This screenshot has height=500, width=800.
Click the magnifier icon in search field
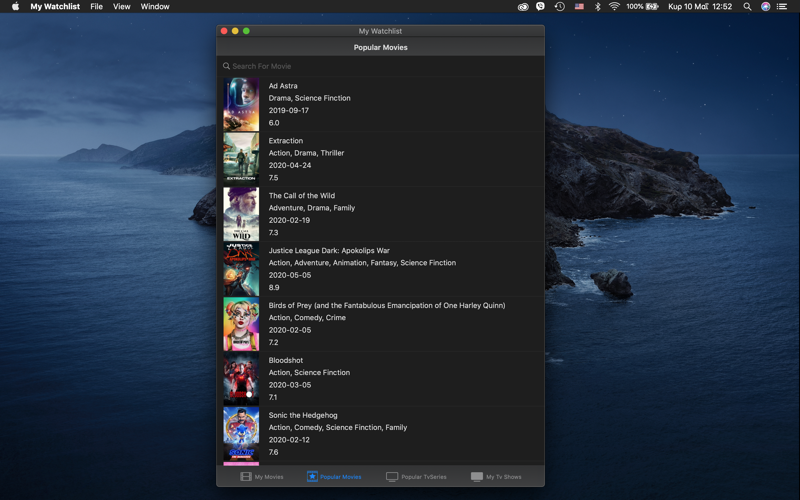226,66
